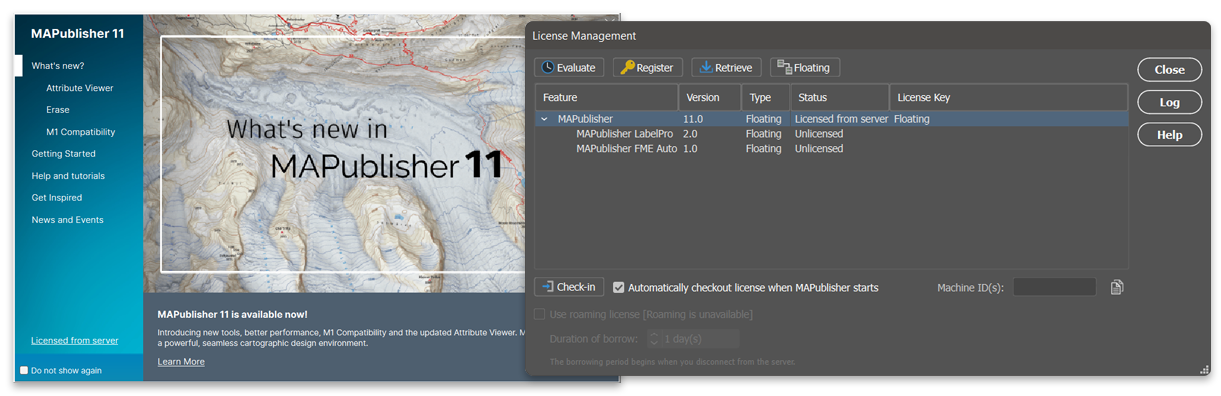Image resolution: width=1221 pixels, height=396 pixels.
Task: Click the Retrieve license button
Action: click(727, 68)
